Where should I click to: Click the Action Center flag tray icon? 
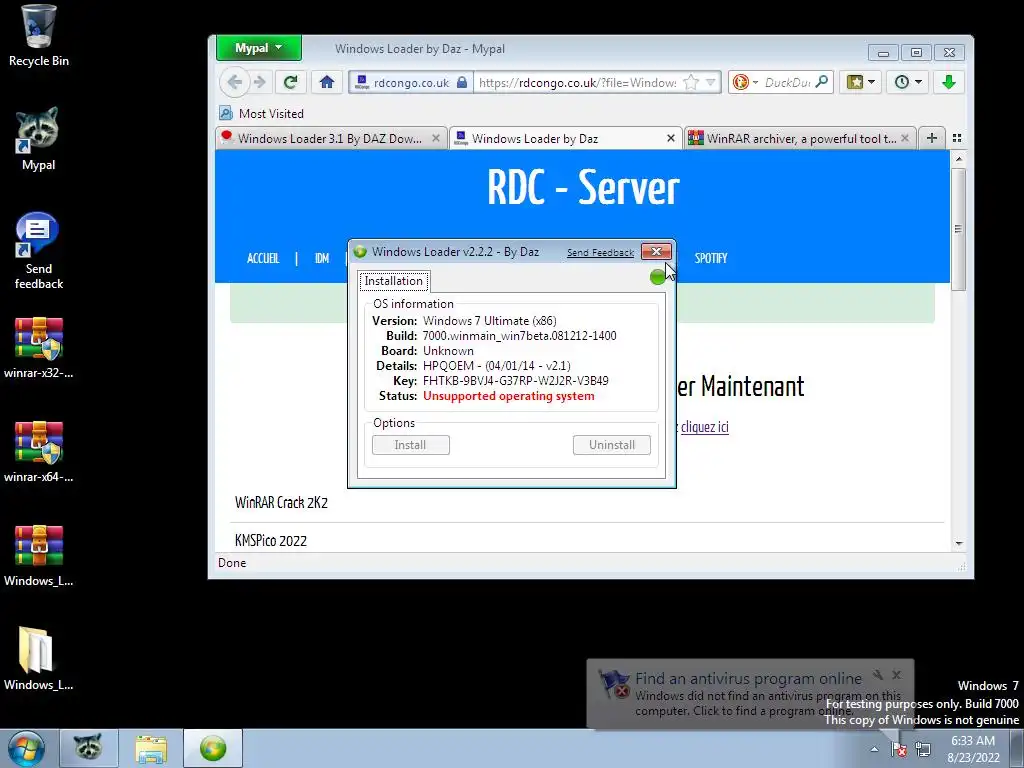[899, 749]
